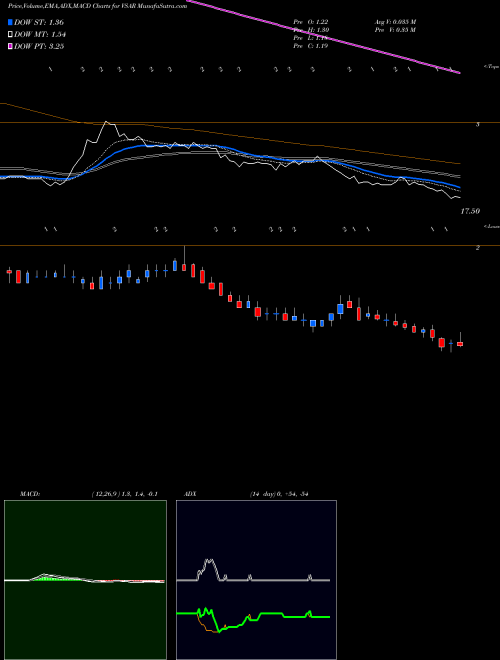Viewport: 500px width, 660px height.
Task: Select the 'DOW PT: 3.25' legend label
Action: [x=39, y=46]
